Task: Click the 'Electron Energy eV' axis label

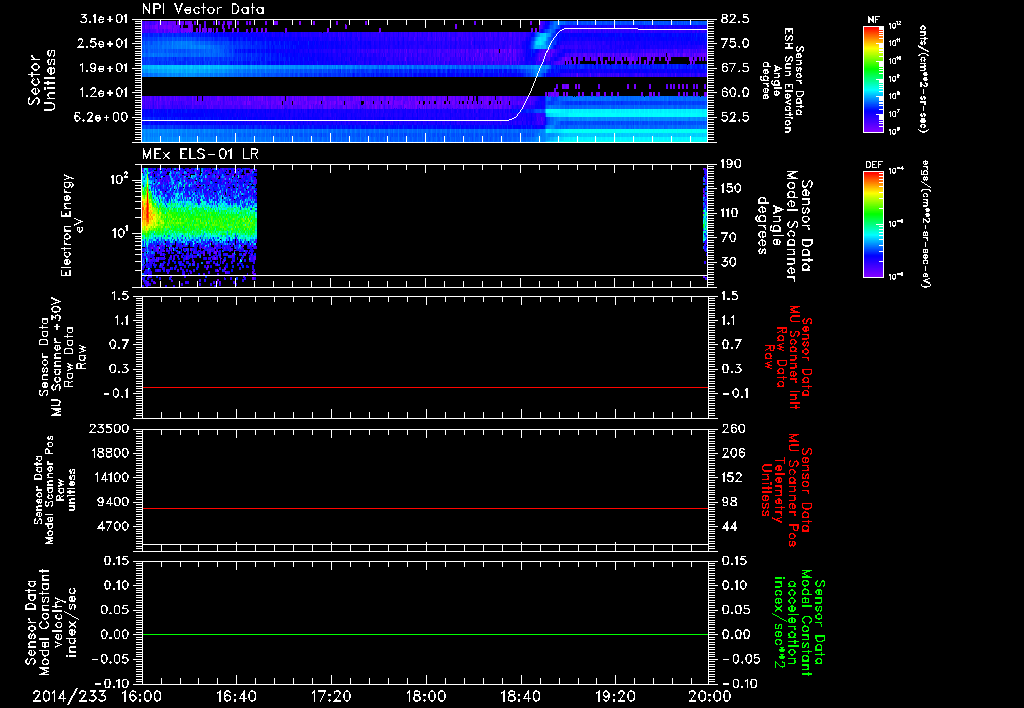Action: tap(72, 225)
